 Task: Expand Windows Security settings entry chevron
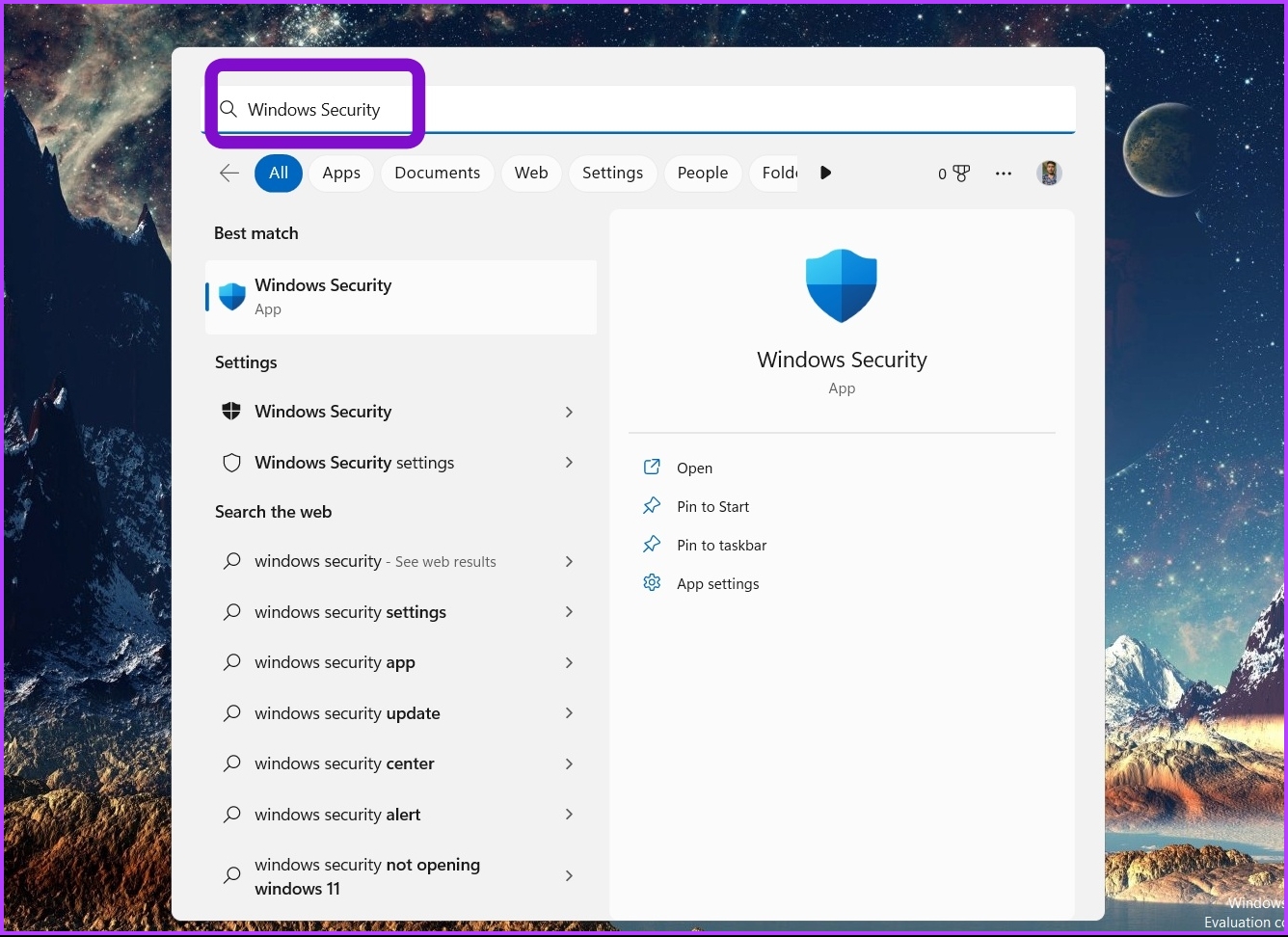pos(569,463)
